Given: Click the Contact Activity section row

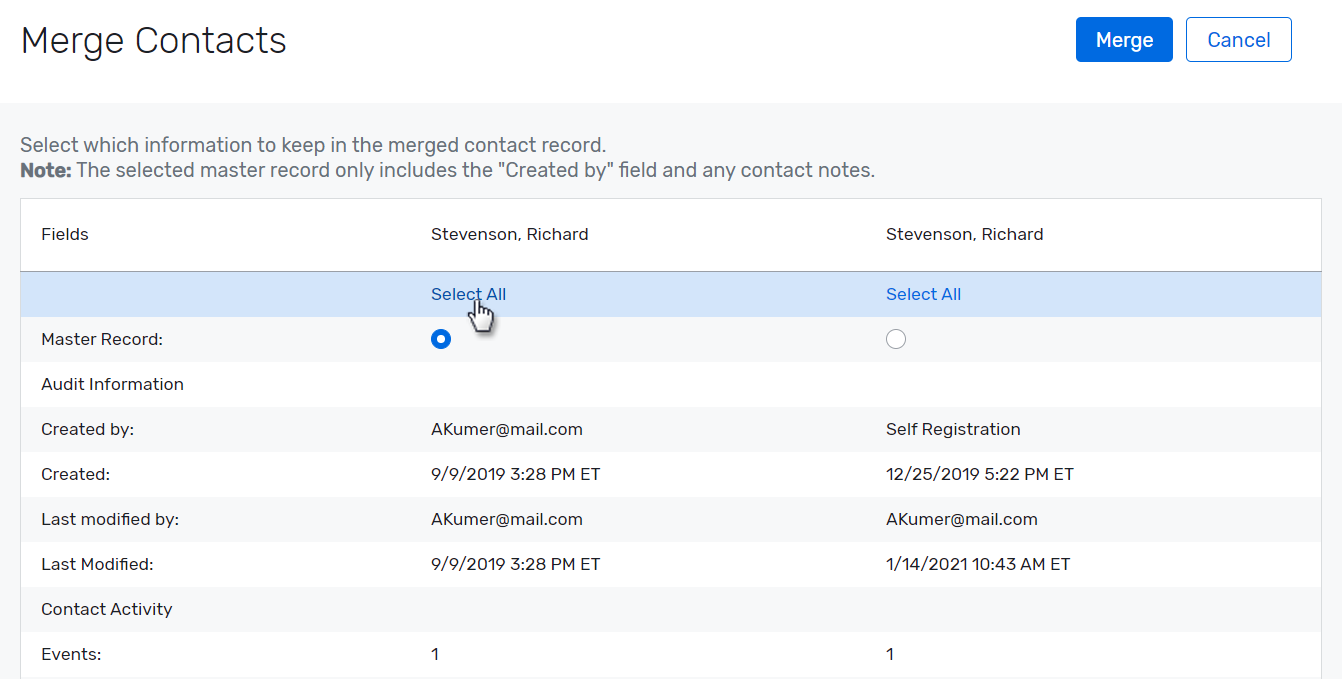Looking at the screenshot, I should 106,609.
